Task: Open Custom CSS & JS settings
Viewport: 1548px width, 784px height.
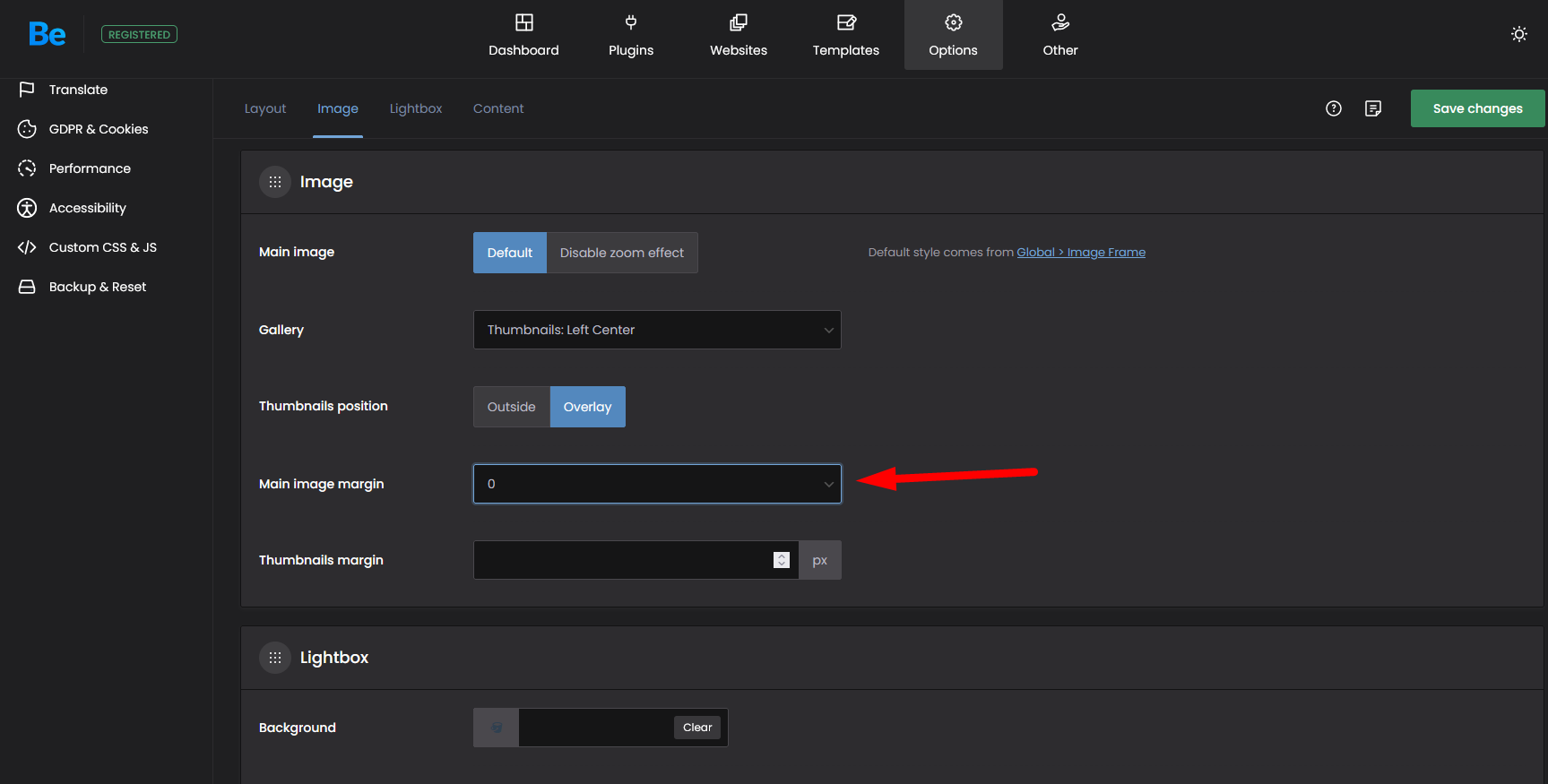Action: click(x=103, y=247)
